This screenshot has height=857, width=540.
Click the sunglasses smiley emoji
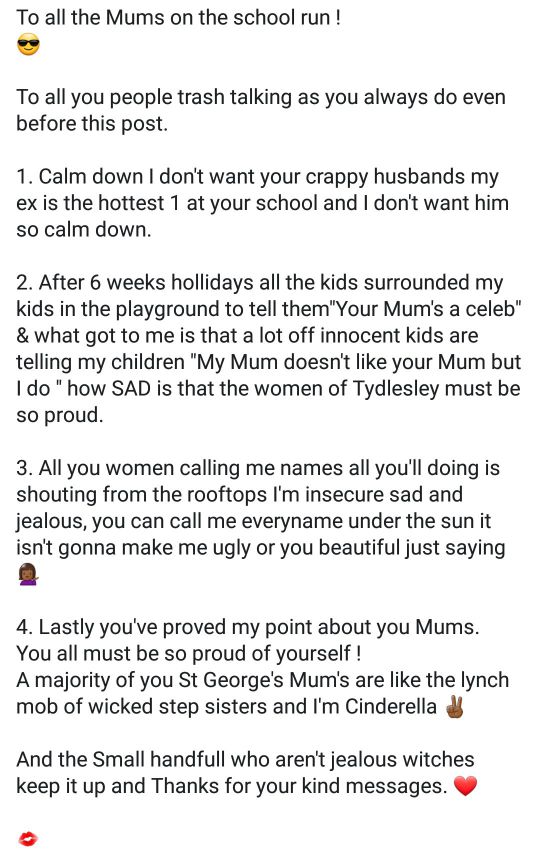tap(28, 44)
